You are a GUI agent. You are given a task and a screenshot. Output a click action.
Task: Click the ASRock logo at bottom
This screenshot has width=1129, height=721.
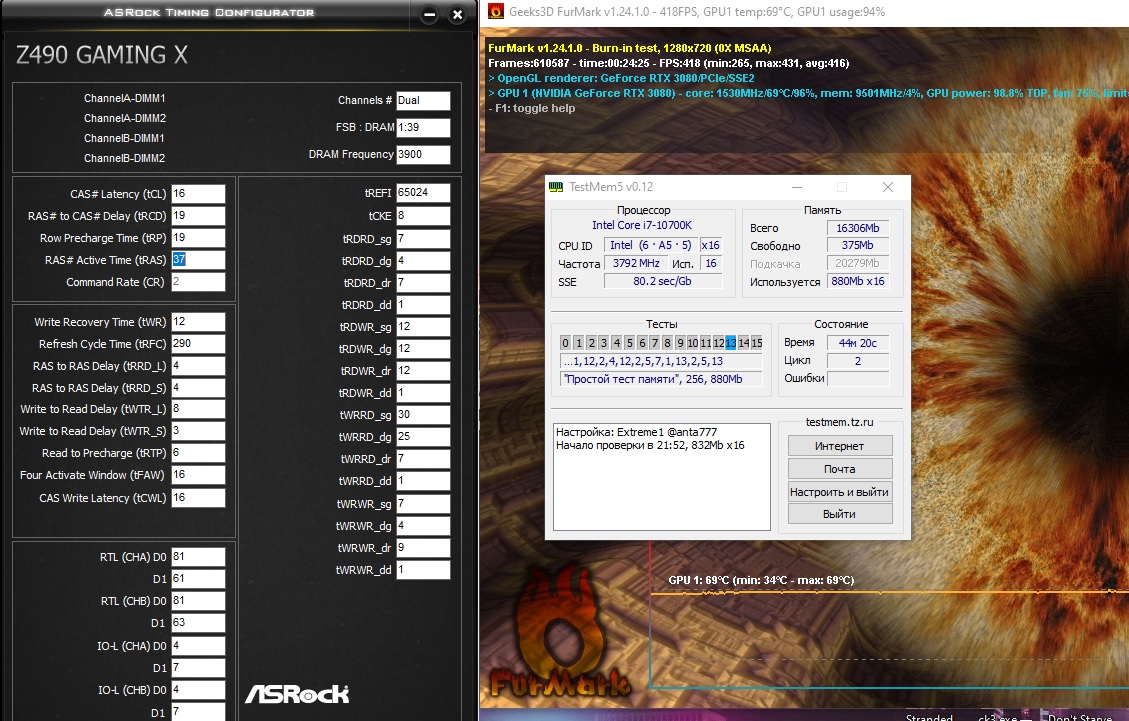[x=297, y=694]
